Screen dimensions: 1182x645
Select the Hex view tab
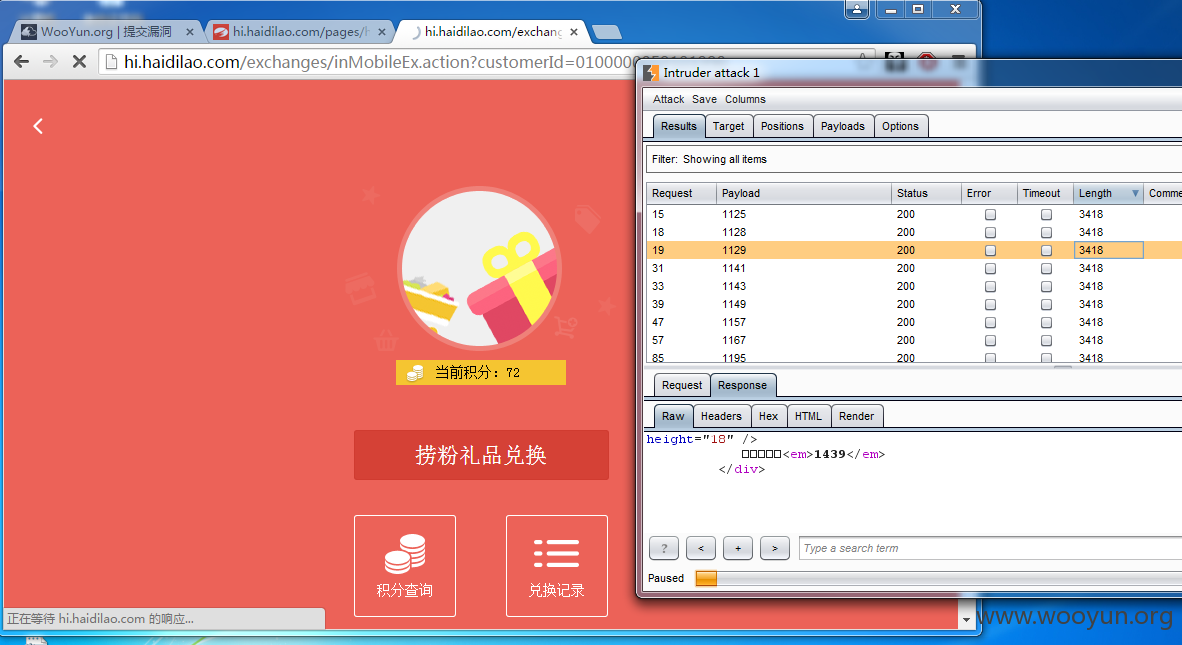click(768, 416)
